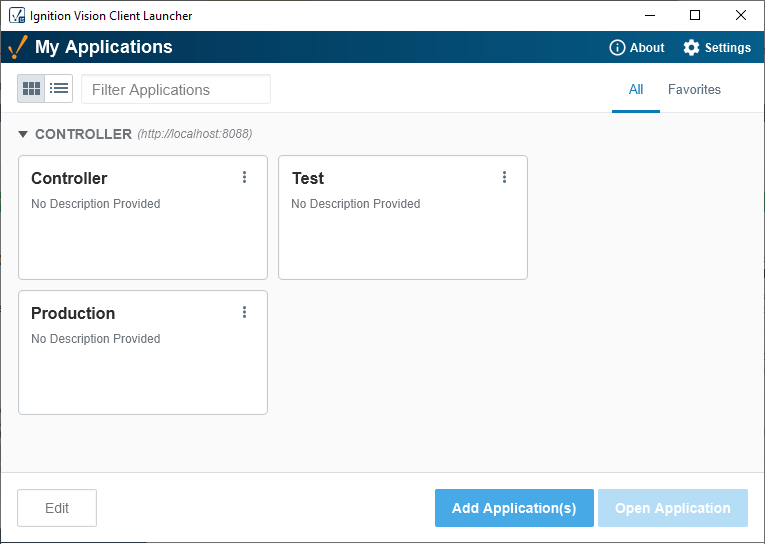Click the Edit button

point(57,508)
